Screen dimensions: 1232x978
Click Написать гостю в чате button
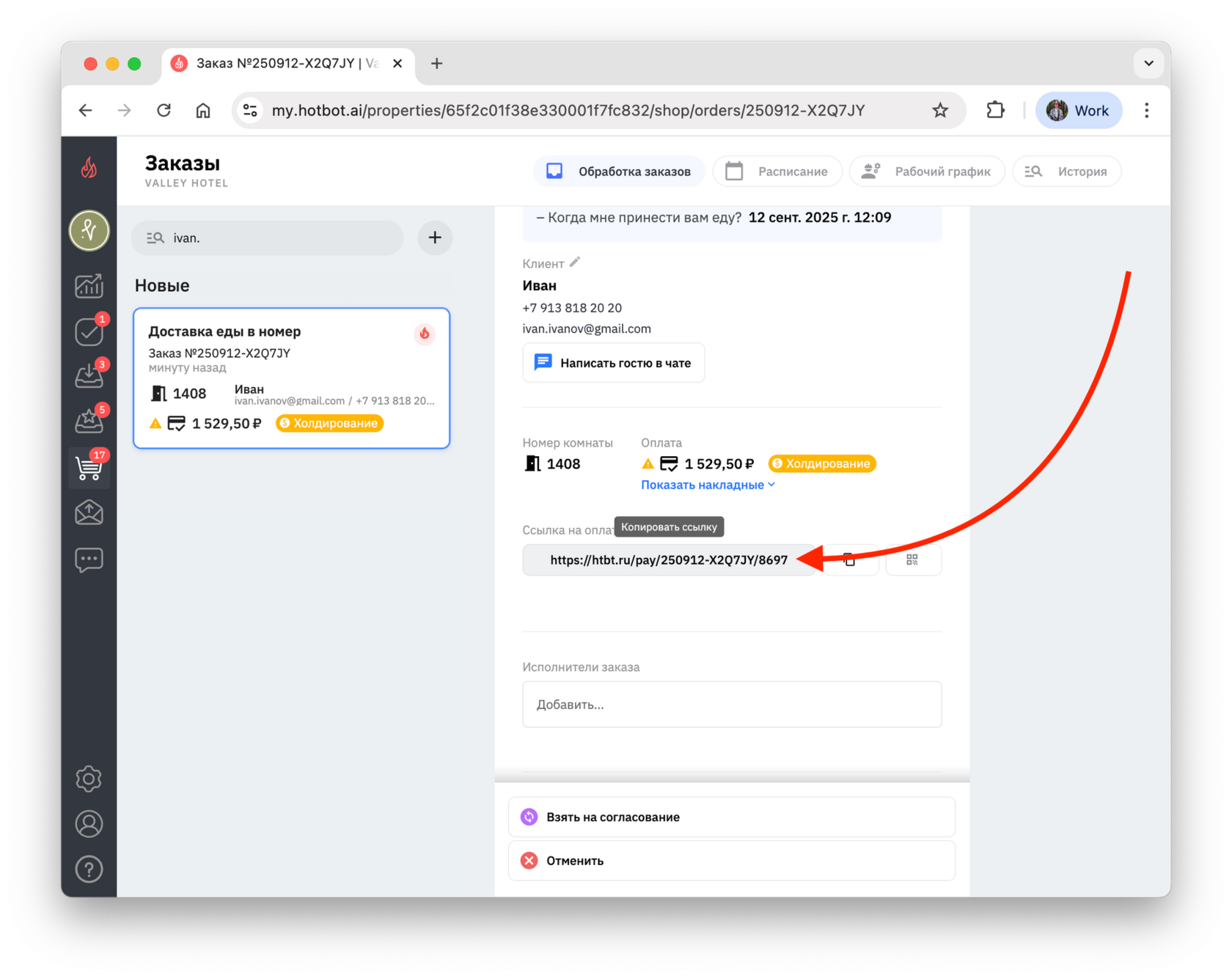[614, 363]
